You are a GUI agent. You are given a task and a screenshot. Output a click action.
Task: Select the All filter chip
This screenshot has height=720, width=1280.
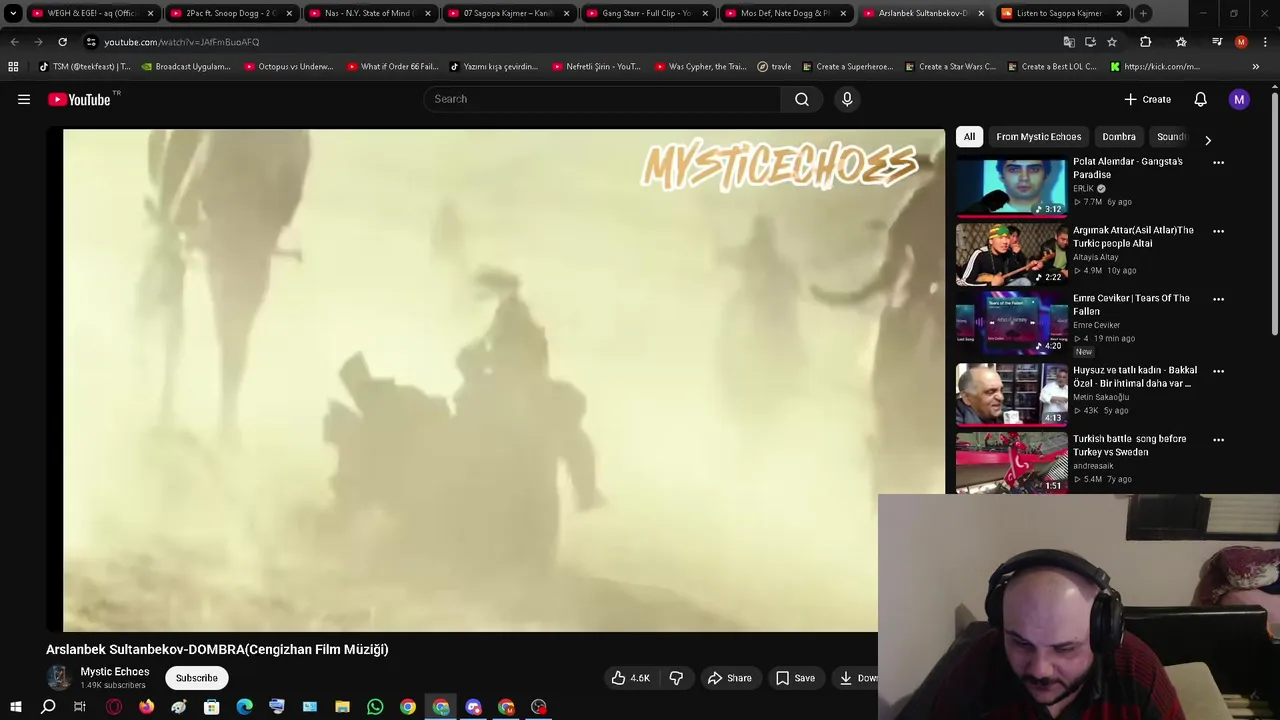[x=969, y=137]
